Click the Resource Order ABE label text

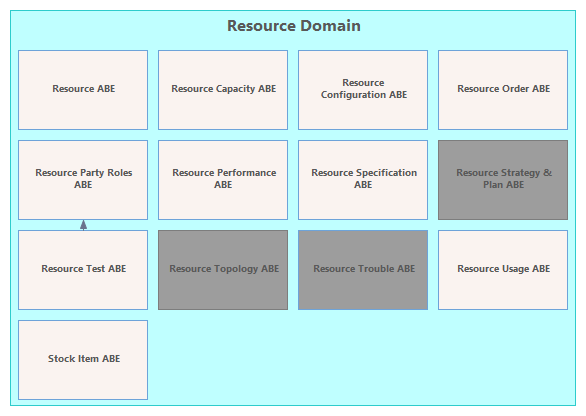(504, 89)
